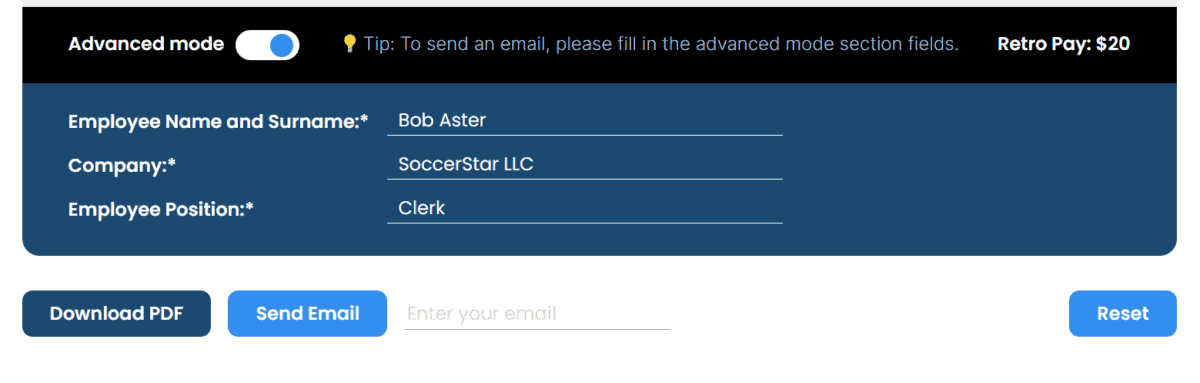This screenshot has width=1200, height=383.
Task: Click the Download PDF button
Action: tap(116, 314)
